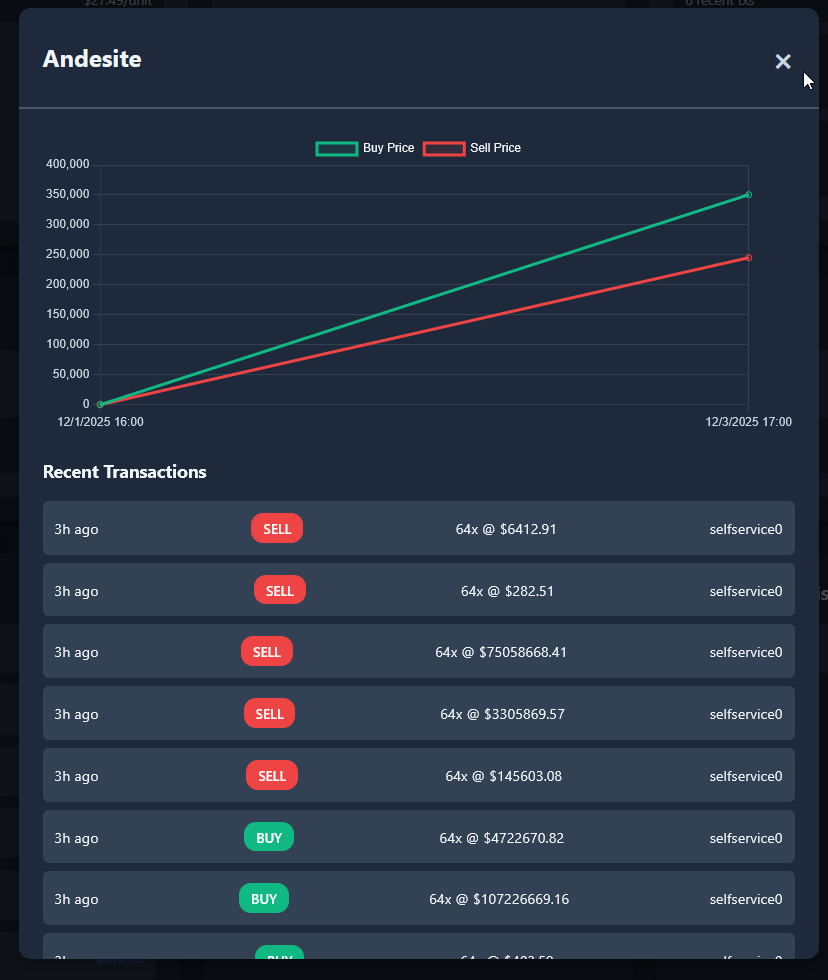Select the red Sell Price endpoint on chart
828x980 pixels.
[748, 258]
